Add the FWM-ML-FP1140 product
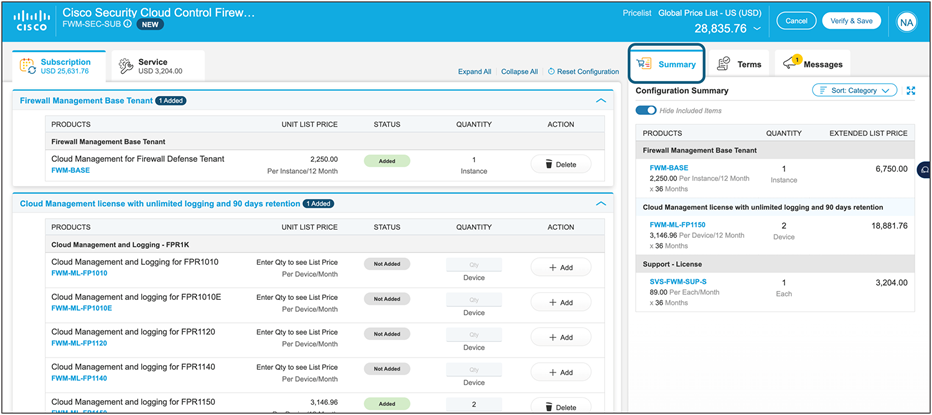The width and height of the screenshot is (932, 415). click(561, 372)
